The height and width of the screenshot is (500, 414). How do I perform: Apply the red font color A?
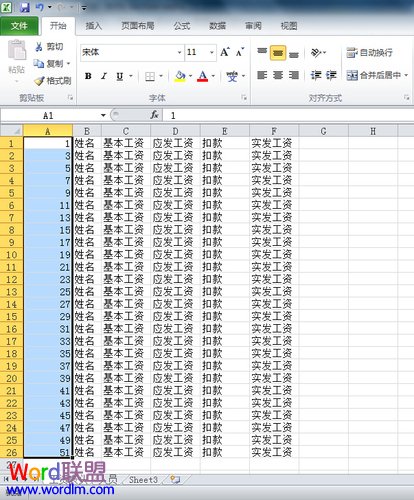point(202,77)
